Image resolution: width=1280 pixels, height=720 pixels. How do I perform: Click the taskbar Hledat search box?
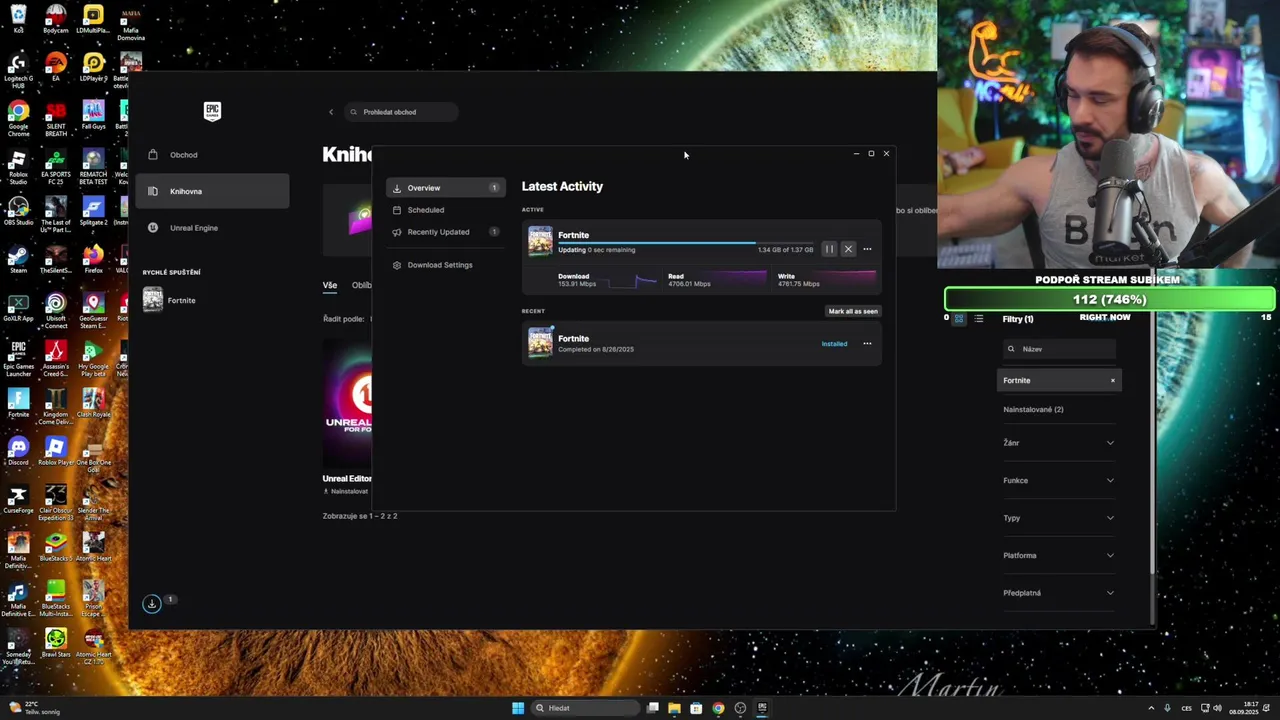pos(585,708)
